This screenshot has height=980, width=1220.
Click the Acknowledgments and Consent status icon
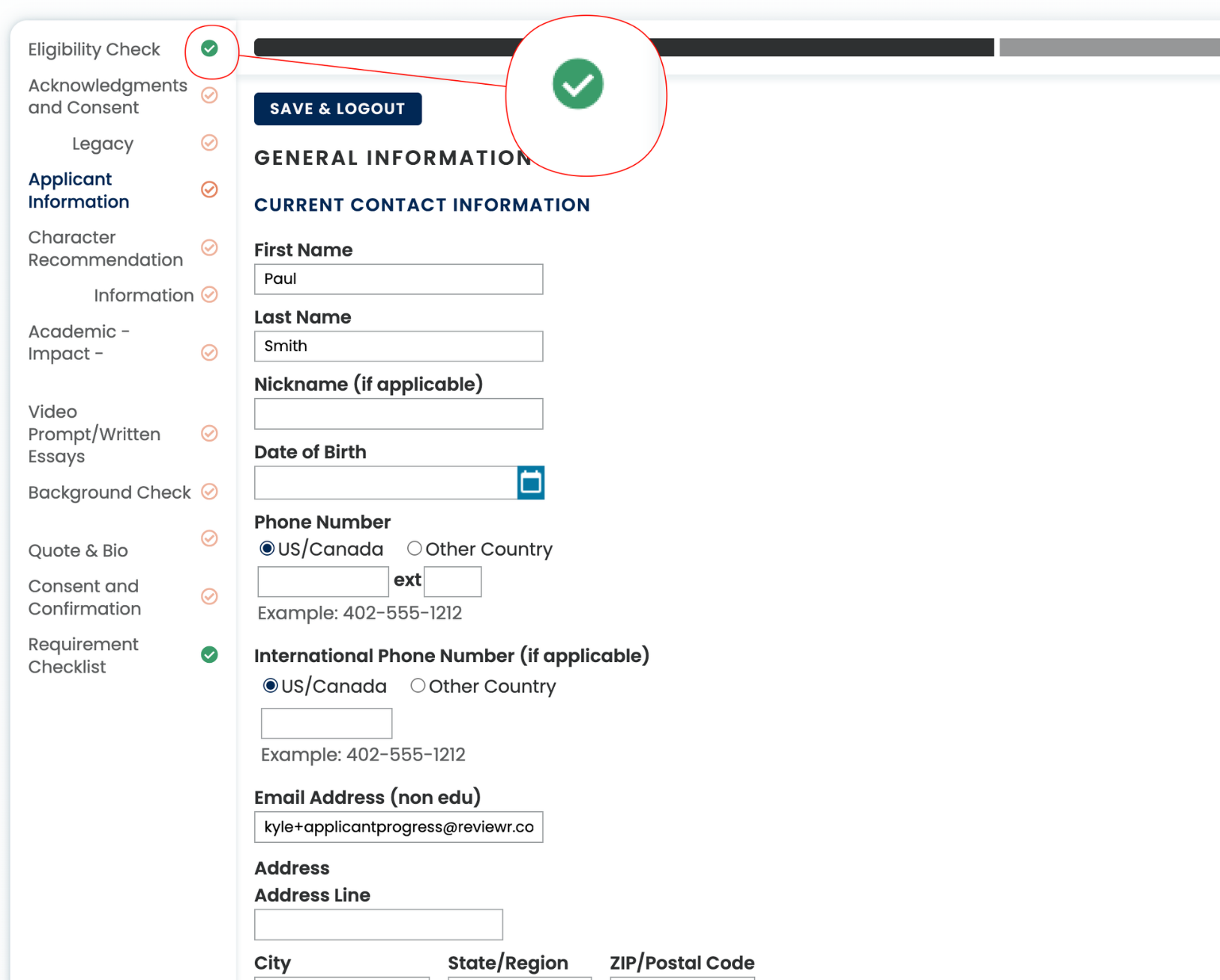click(x=209, y=95)
